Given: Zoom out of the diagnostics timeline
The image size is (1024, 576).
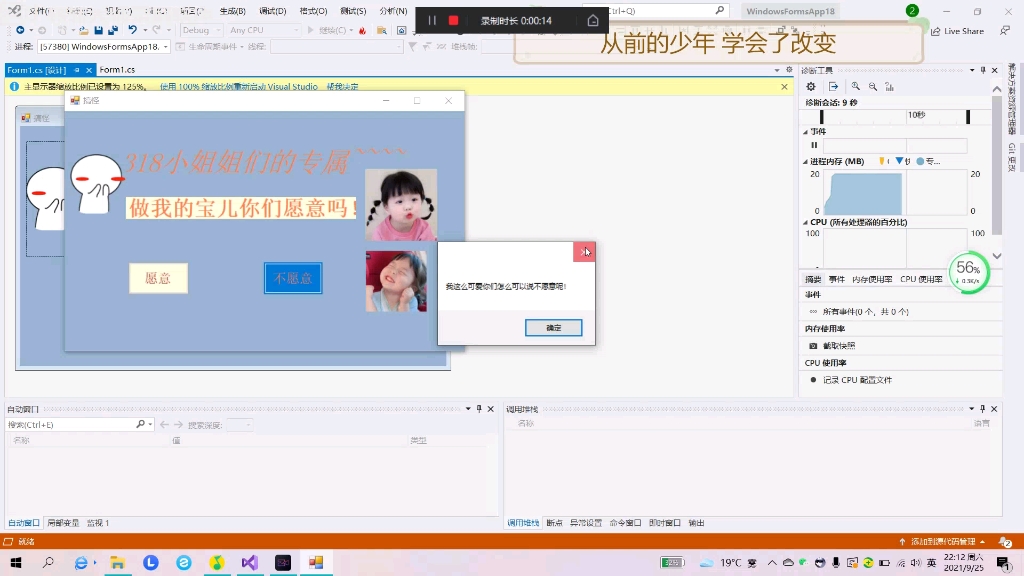Looking at the screenshot, I should coord(872,86).
